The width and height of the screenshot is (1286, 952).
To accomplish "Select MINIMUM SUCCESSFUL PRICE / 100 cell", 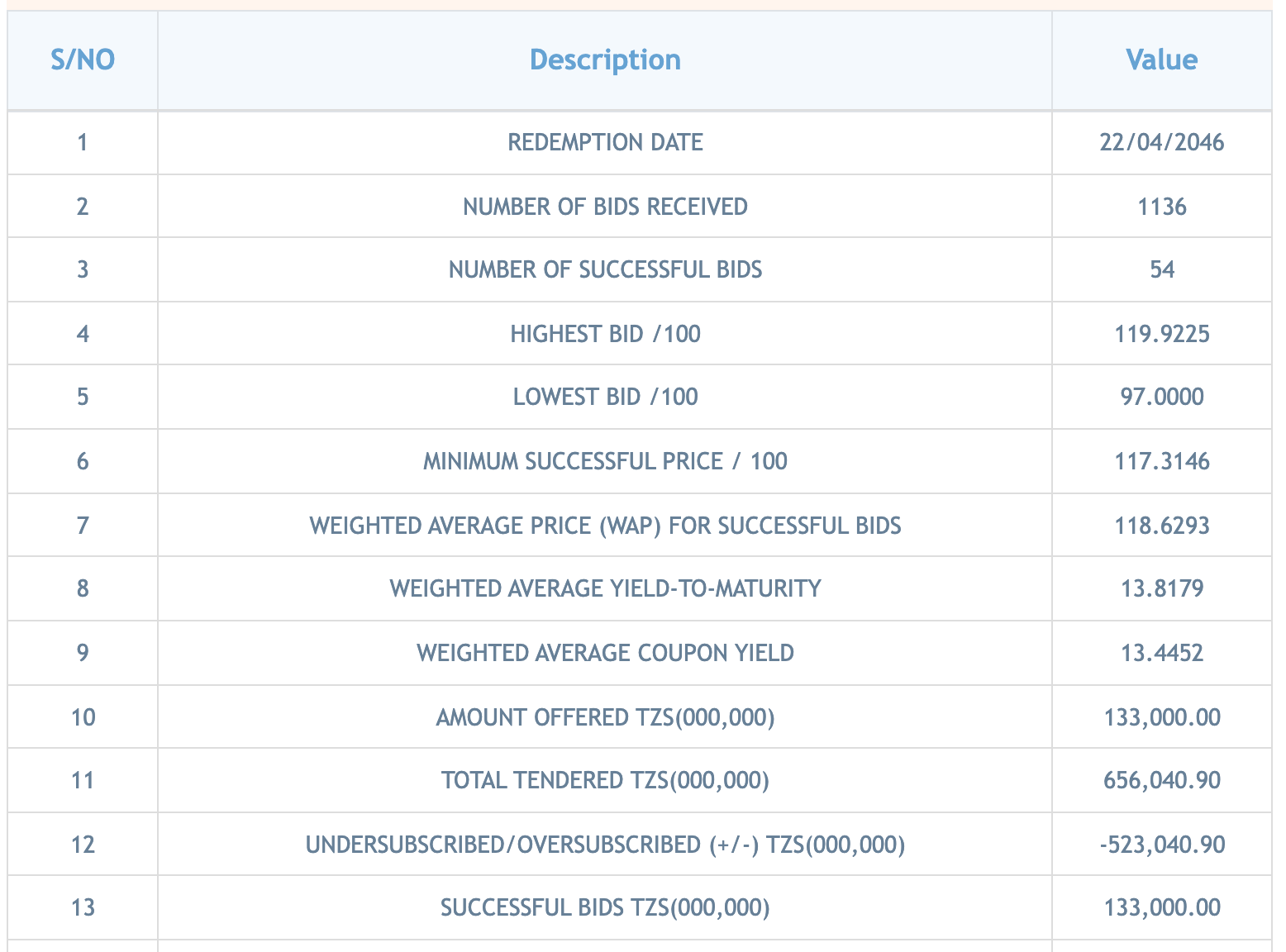I will [x=605, y=461].
